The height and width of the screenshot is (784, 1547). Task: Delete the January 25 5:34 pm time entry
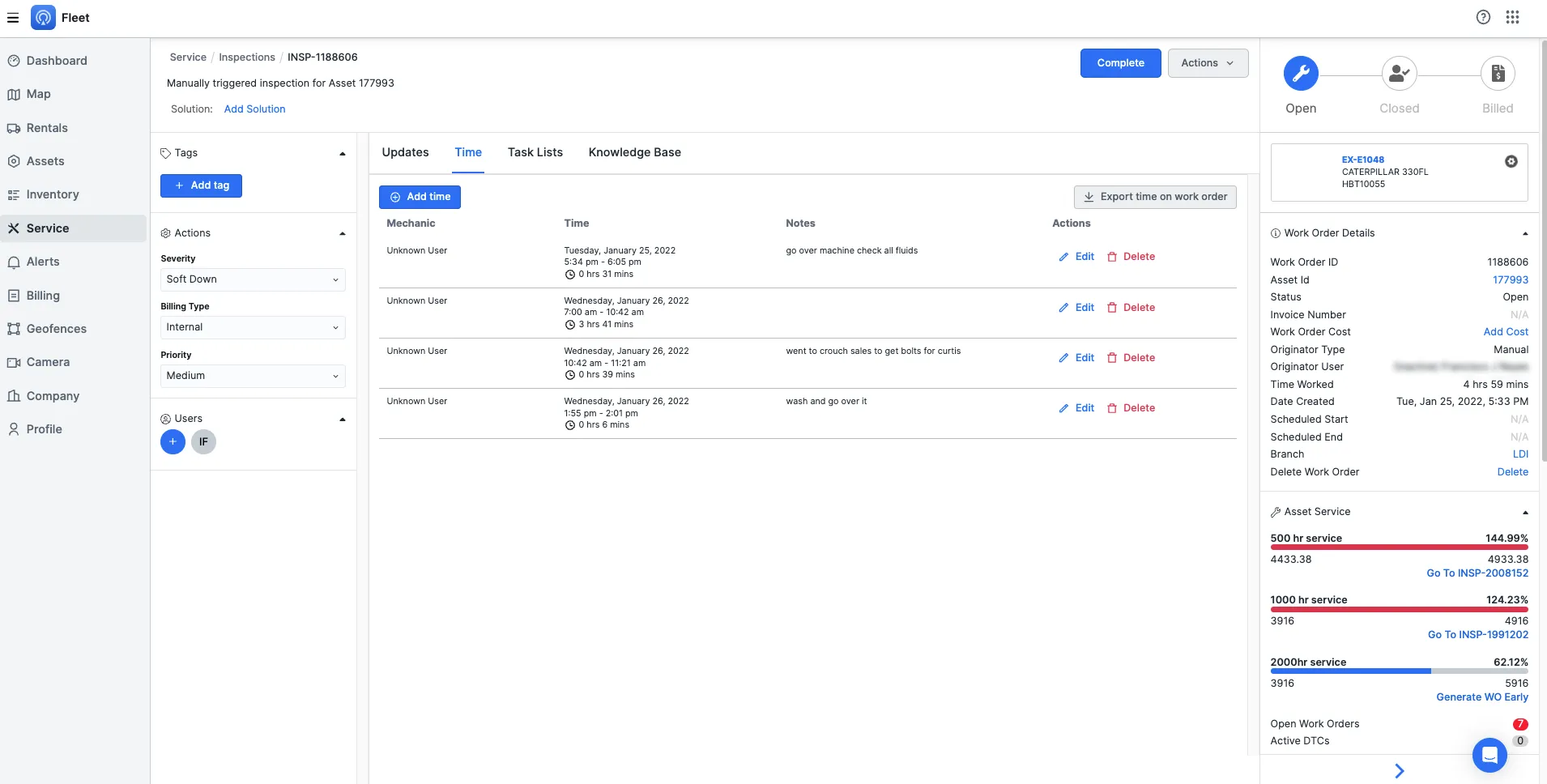[x=1131, y=257]
